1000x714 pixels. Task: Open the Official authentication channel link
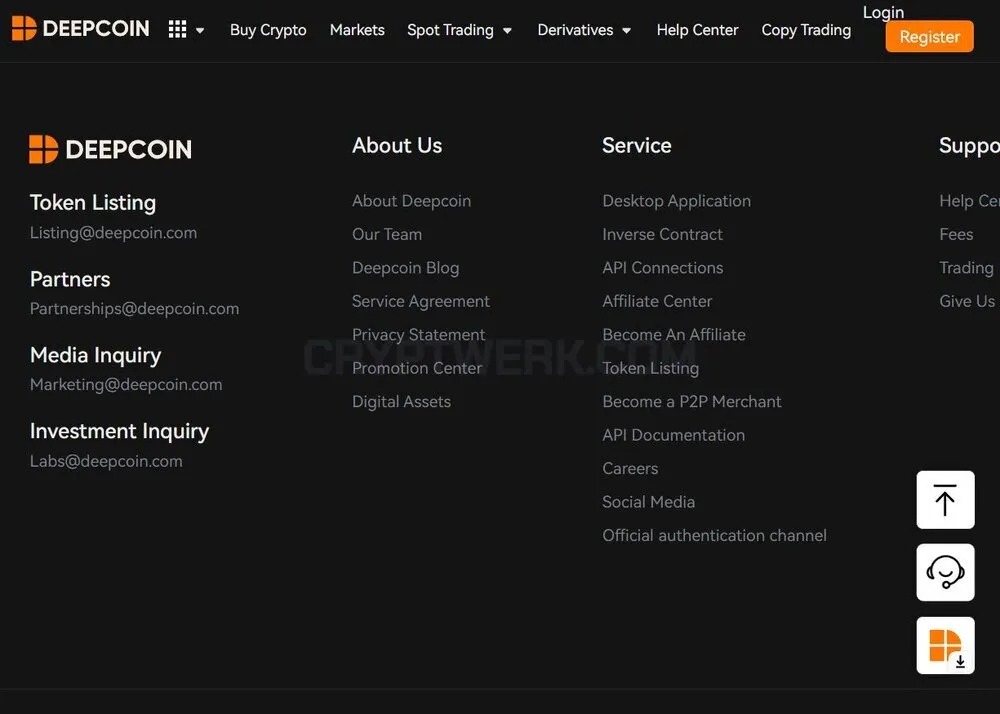click(x=714, y=536)
